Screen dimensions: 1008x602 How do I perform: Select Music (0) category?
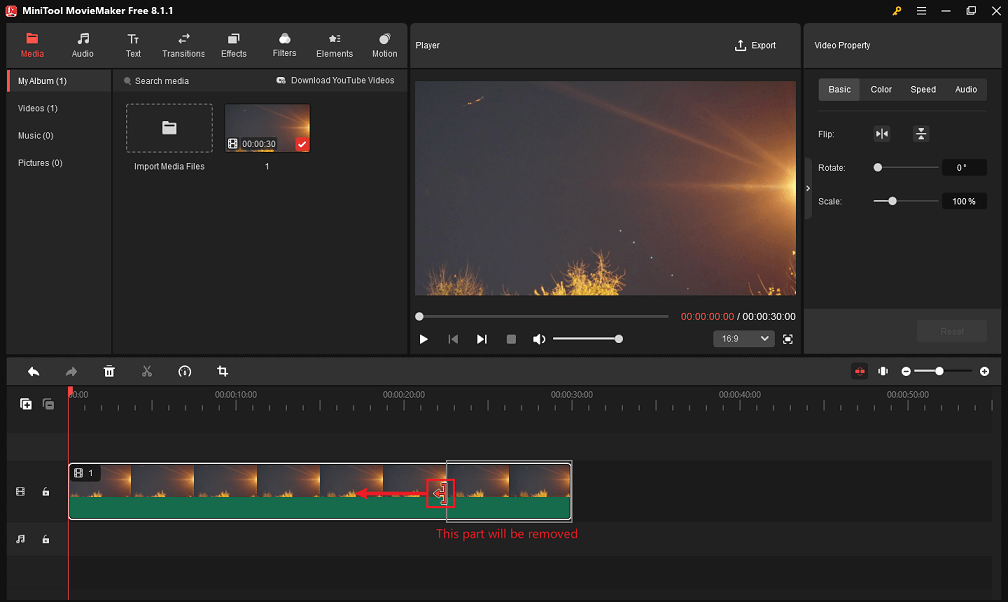[x=35, y=136]
